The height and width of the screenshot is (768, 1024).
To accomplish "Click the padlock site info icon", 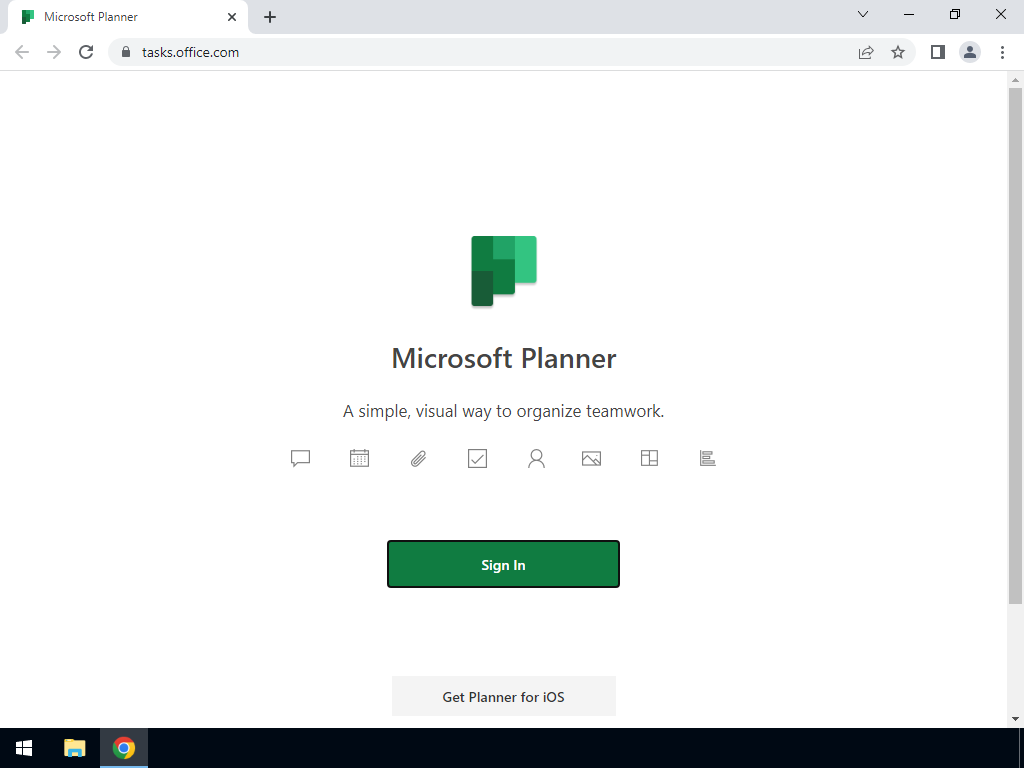I will tap(126, 52).
